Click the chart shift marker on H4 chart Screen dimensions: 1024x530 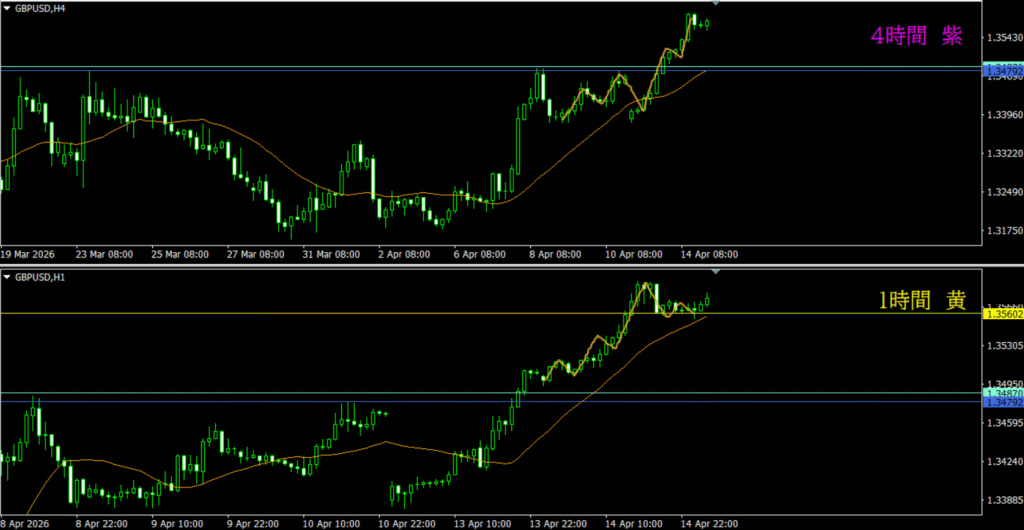point(715,4)
